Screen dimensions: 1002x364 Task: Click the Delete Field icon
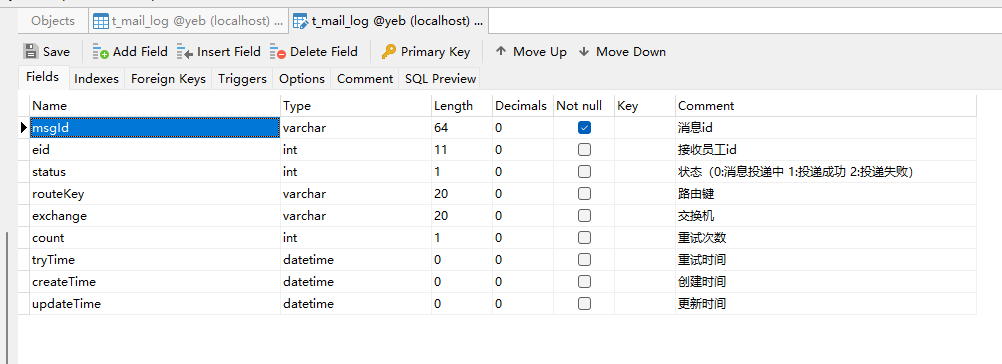click(277, 52)
